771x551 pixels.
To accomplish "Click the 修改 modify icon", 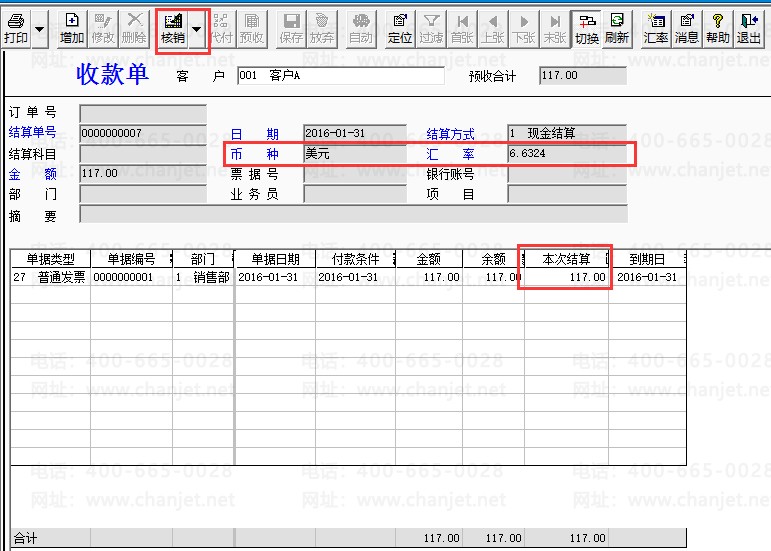I will [103, 29].
